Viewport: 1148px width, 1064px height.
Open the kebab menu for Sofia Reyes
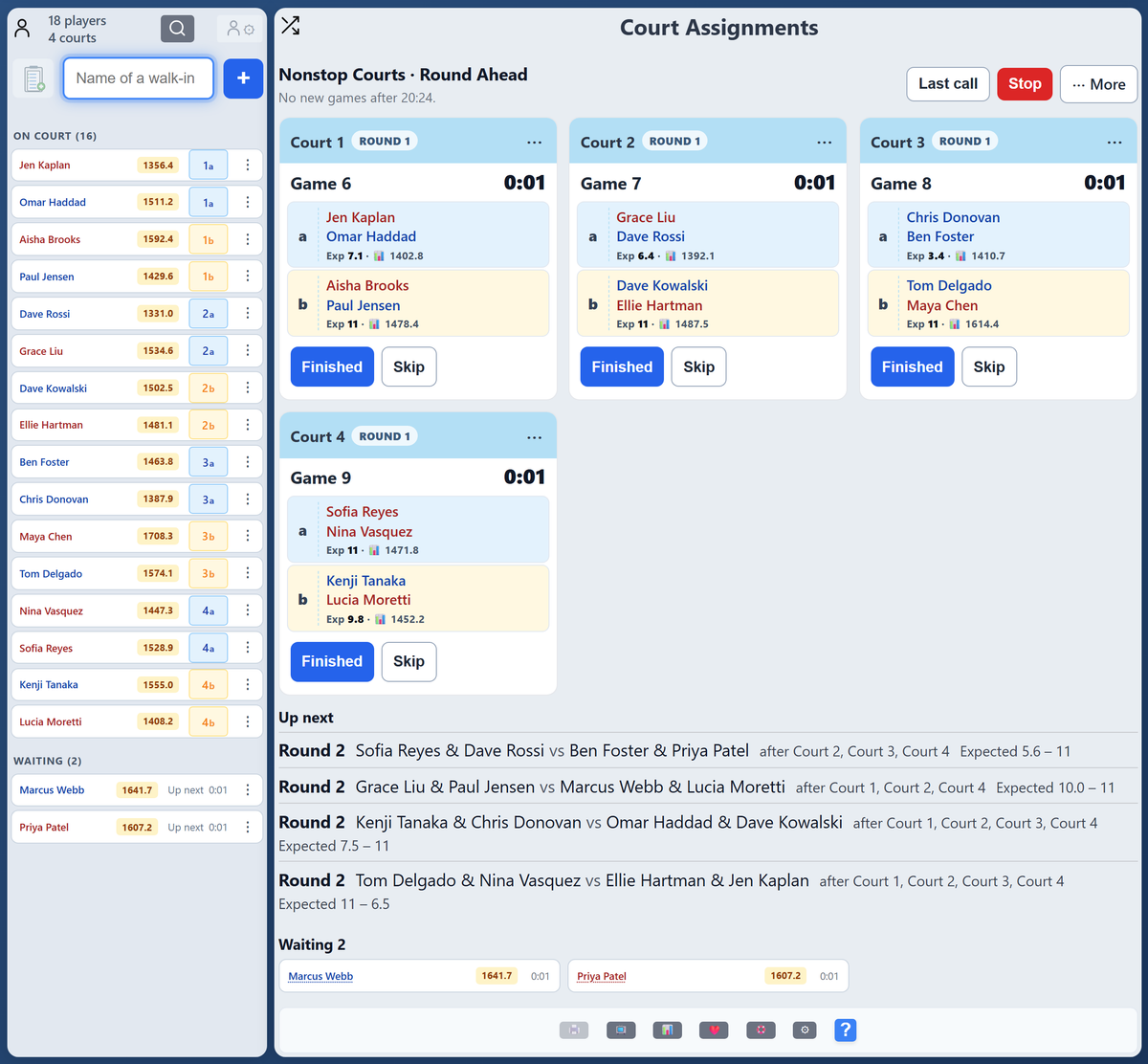pyautogui.click(x=248, y=648)
